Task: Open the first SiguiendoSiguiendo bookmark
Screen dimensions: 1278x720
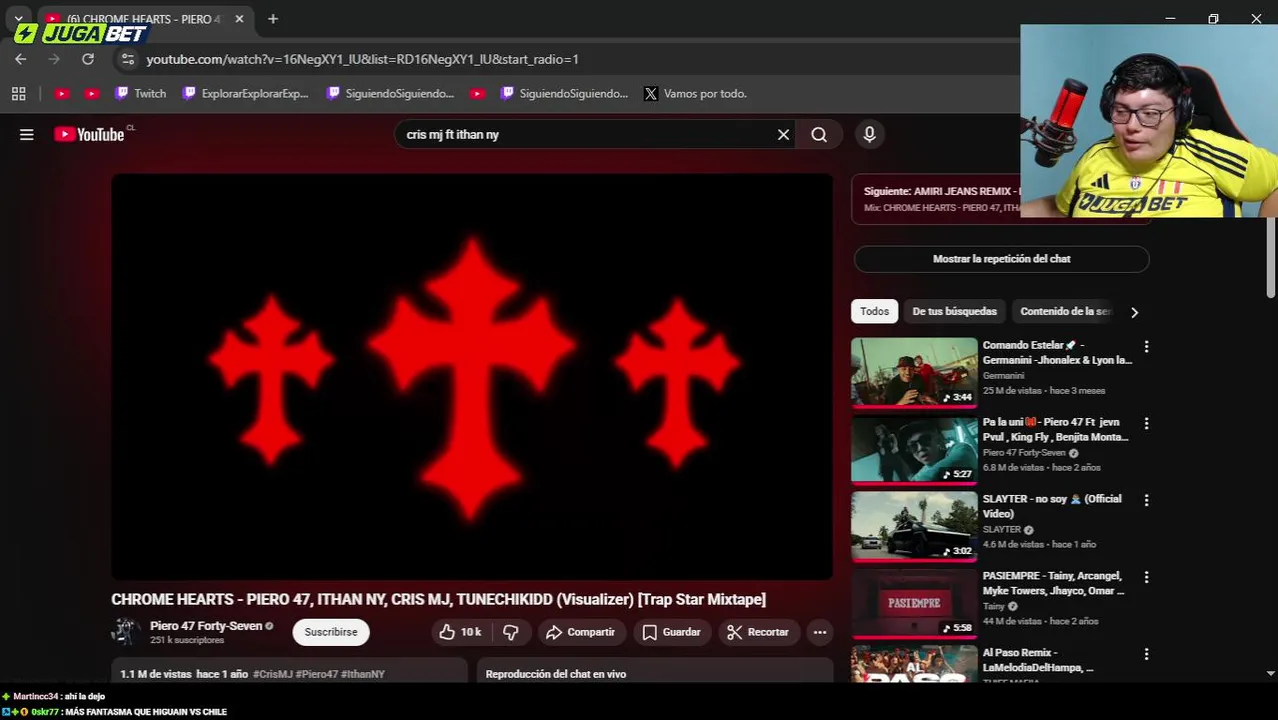Action: click(x=390, y=93)
